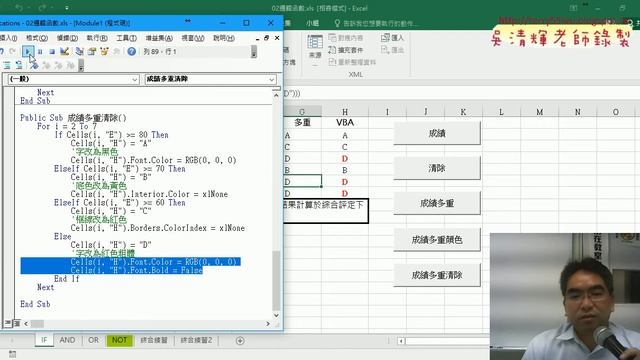
Task: Click the 多重 header cell in column G
Action: coord(302,123)
